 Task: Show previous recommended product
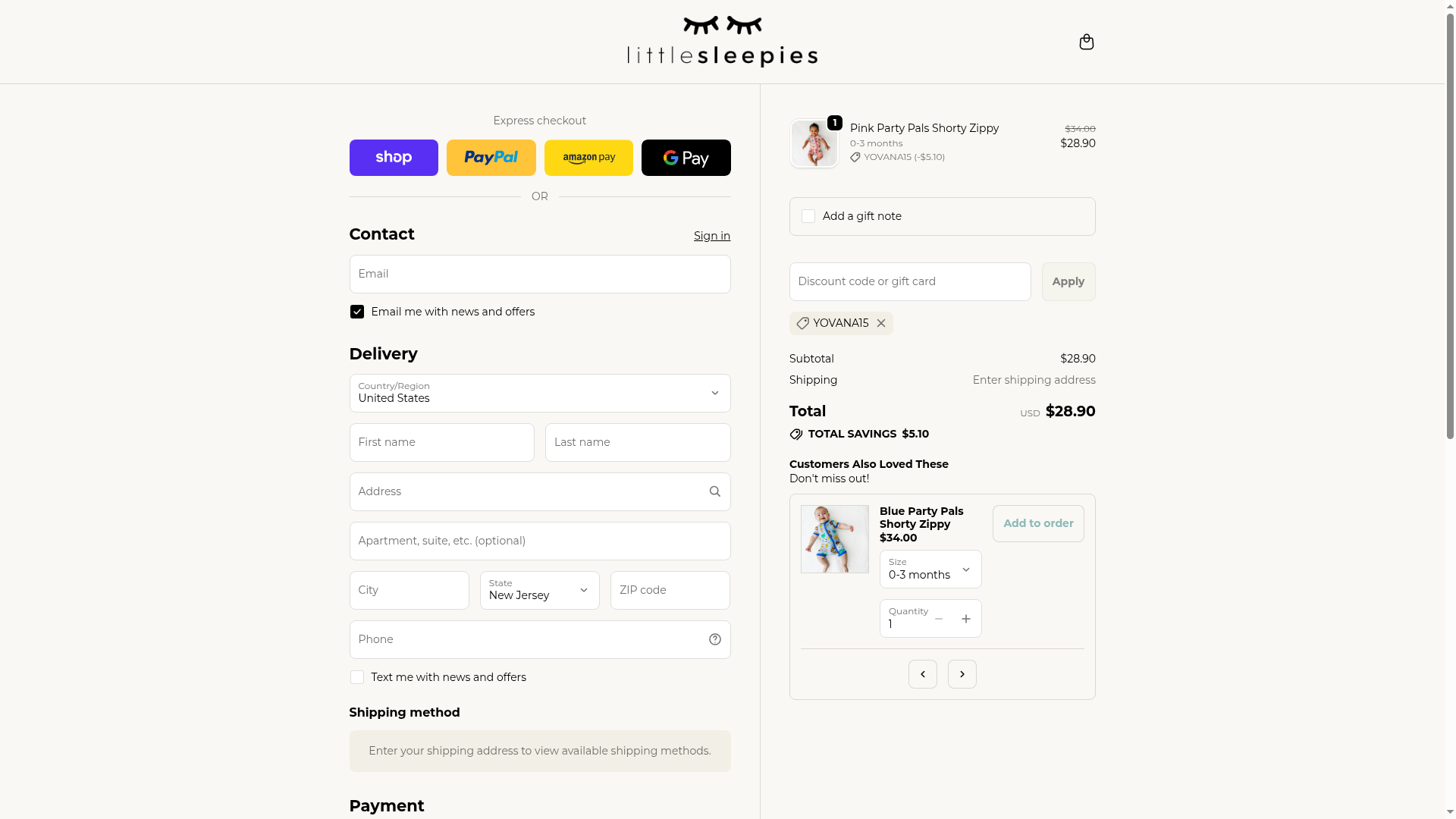point(922,674)
